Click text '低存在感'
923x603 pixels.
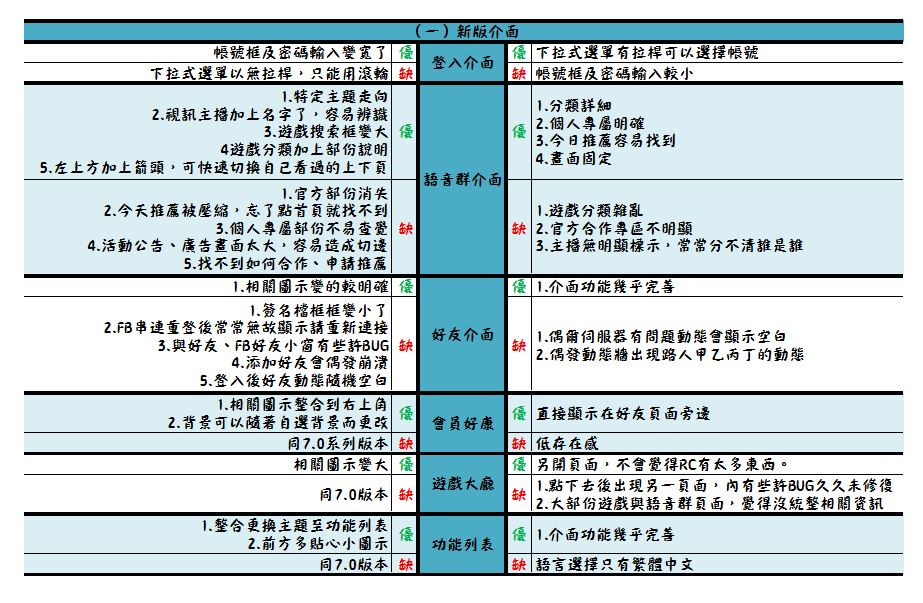click(567, 443)
